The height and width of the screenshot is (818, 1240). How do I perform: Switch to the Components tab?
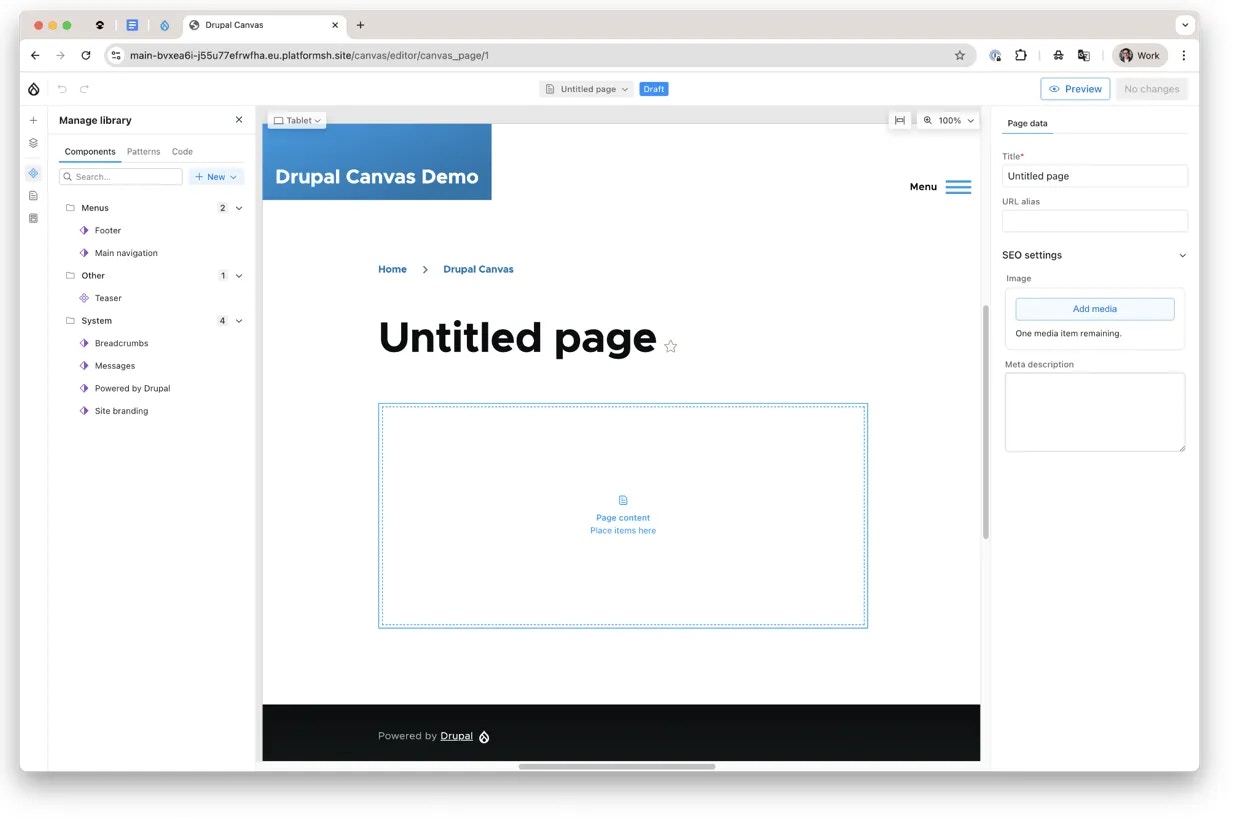tap(90, 152)
